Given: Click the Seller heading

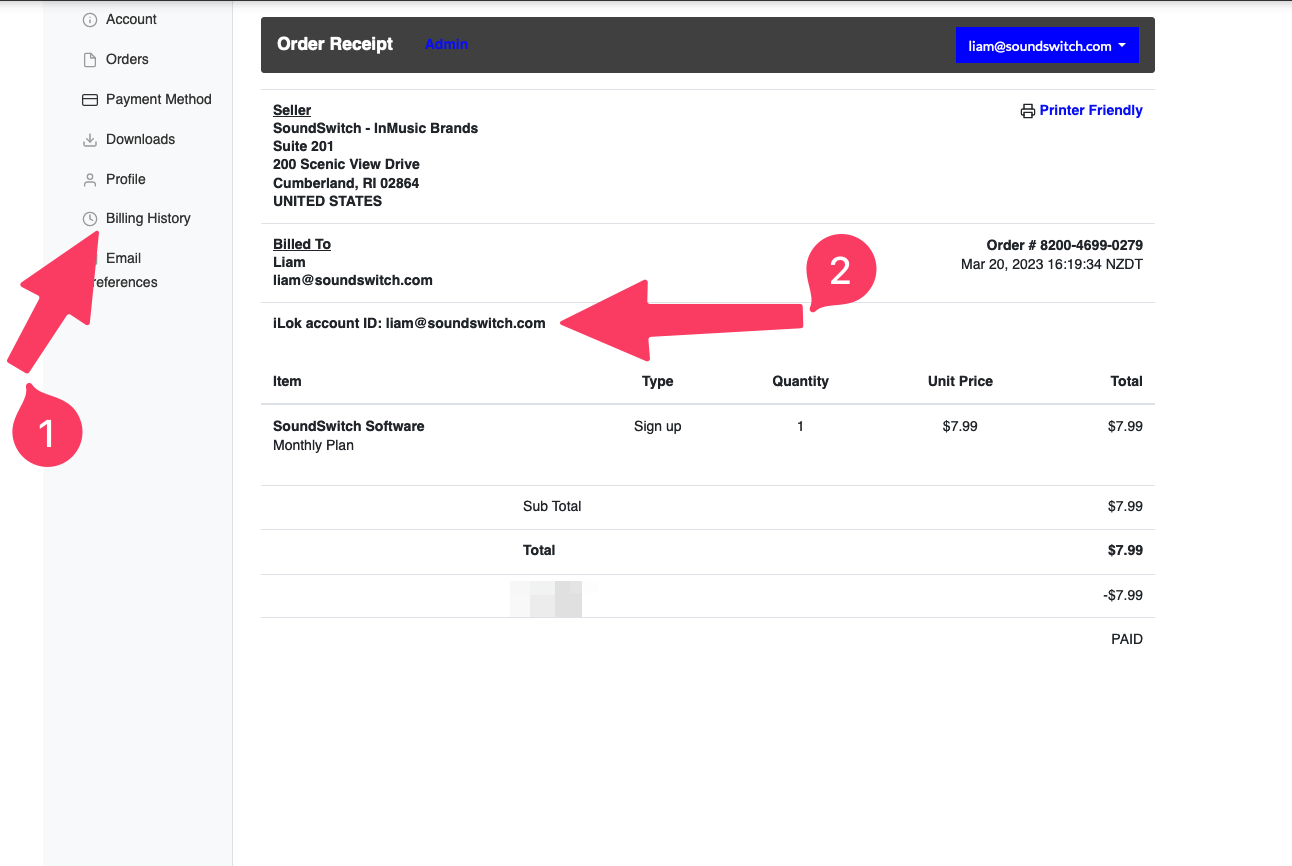Looking at the screenshot, I should pyautogui.click(x=292, y=110).
